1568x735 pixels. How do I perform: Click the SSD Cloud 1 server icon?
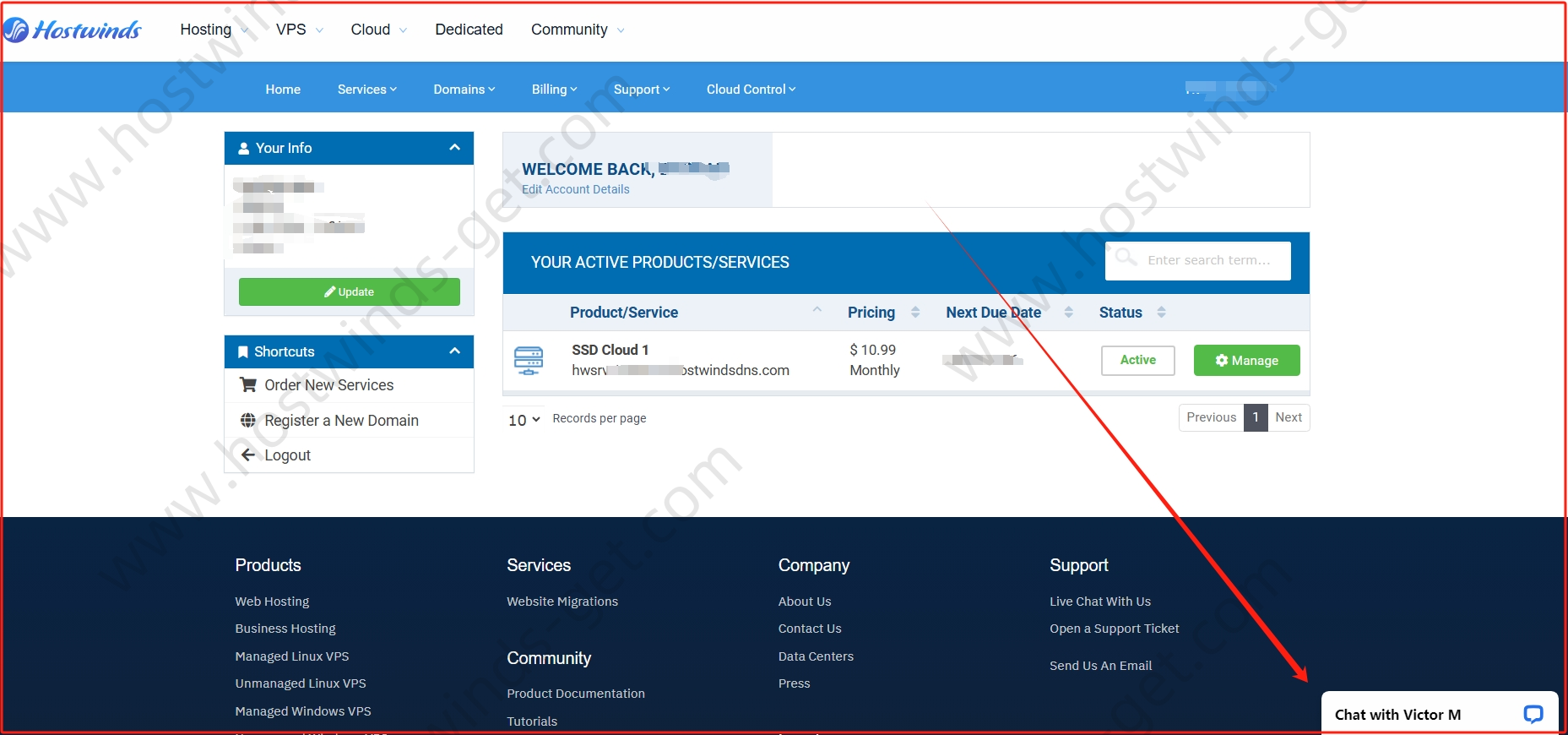tap(529, 361)
